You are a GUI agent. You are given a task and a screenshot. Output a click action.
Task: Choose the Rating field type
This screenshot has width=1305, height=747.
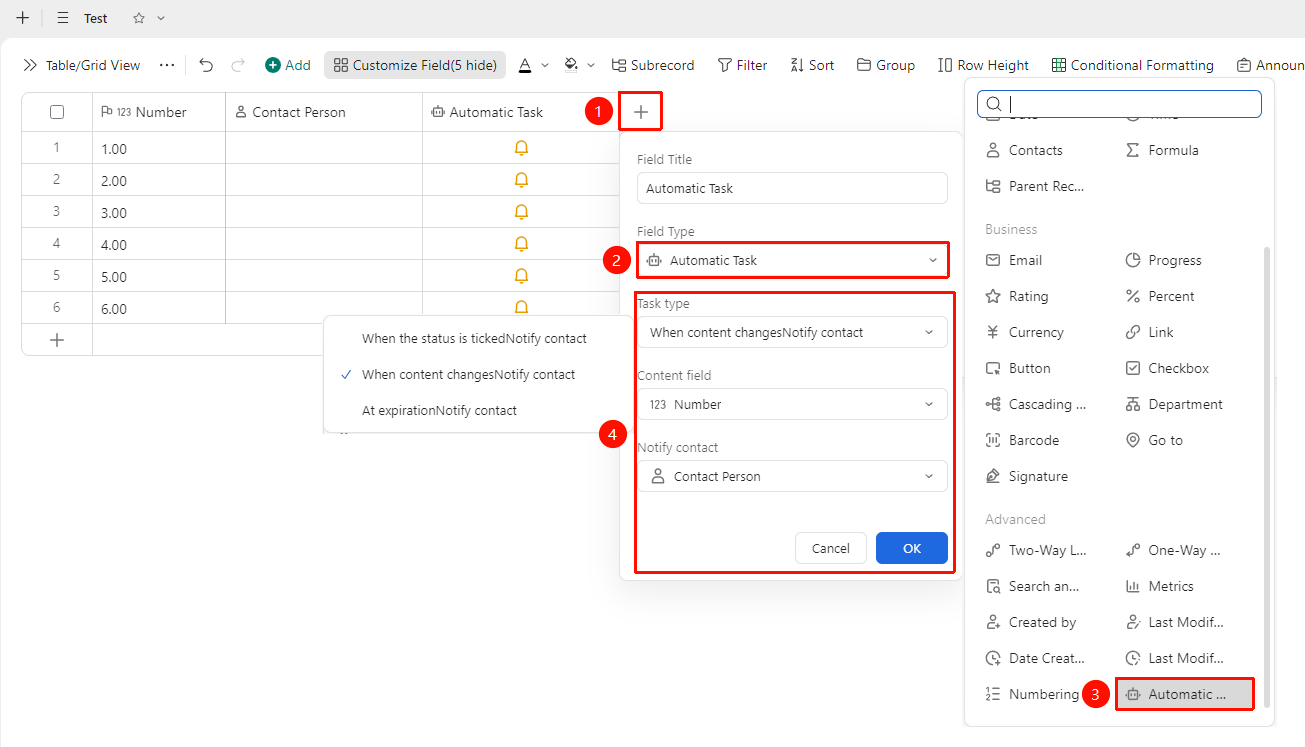point(1017,296)
